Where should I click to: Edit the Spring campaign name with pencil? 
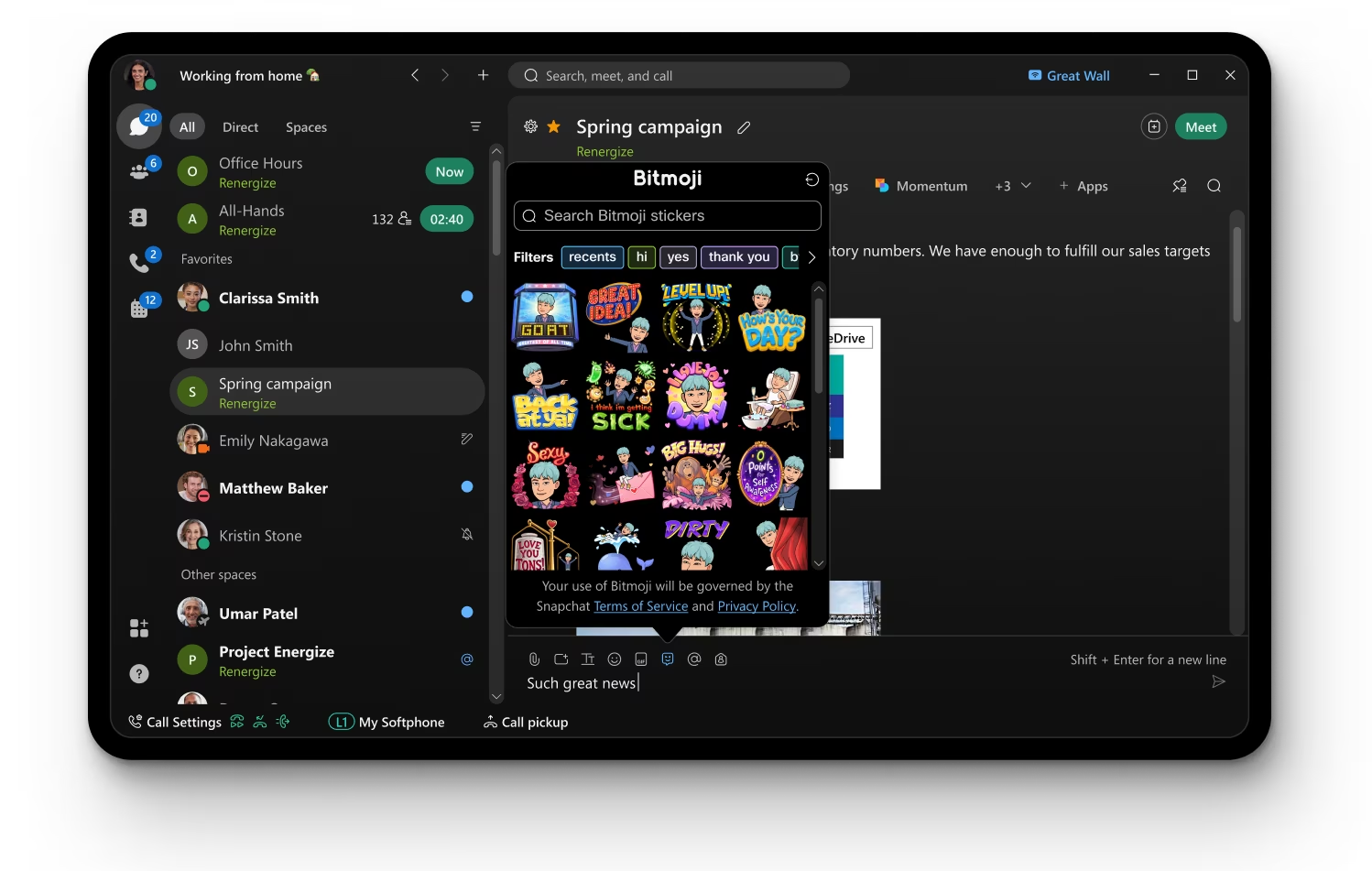click(744, 127)
